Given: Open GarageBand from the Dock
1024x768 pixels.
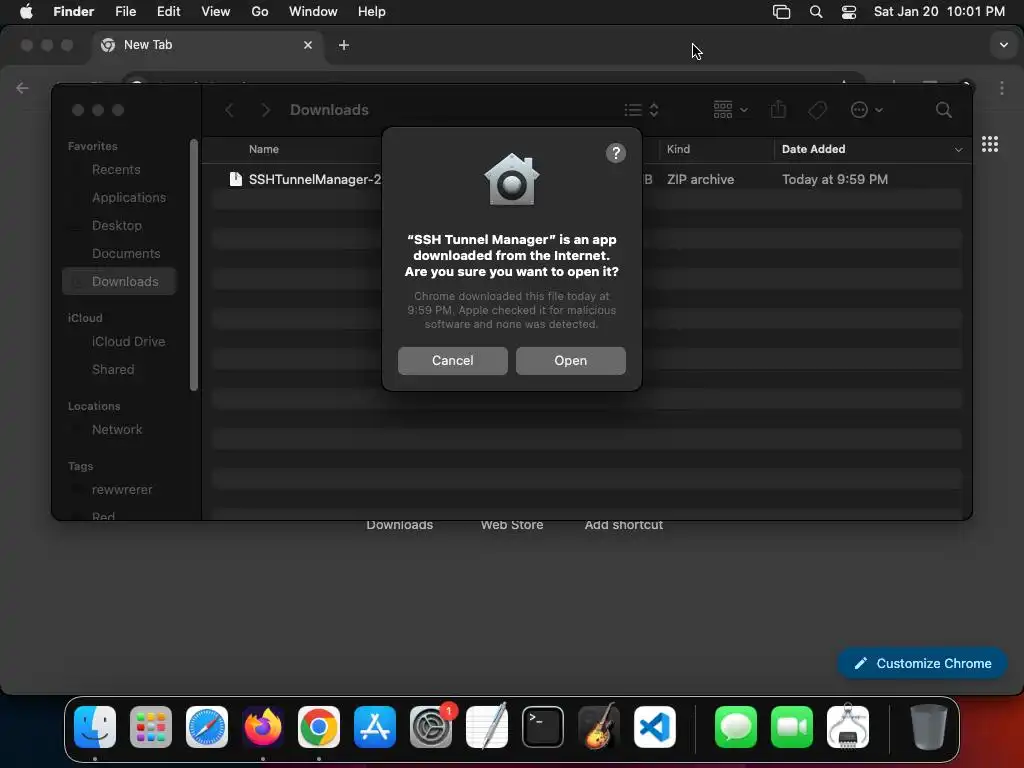Looking at the screenshot, I should [598, 727].
